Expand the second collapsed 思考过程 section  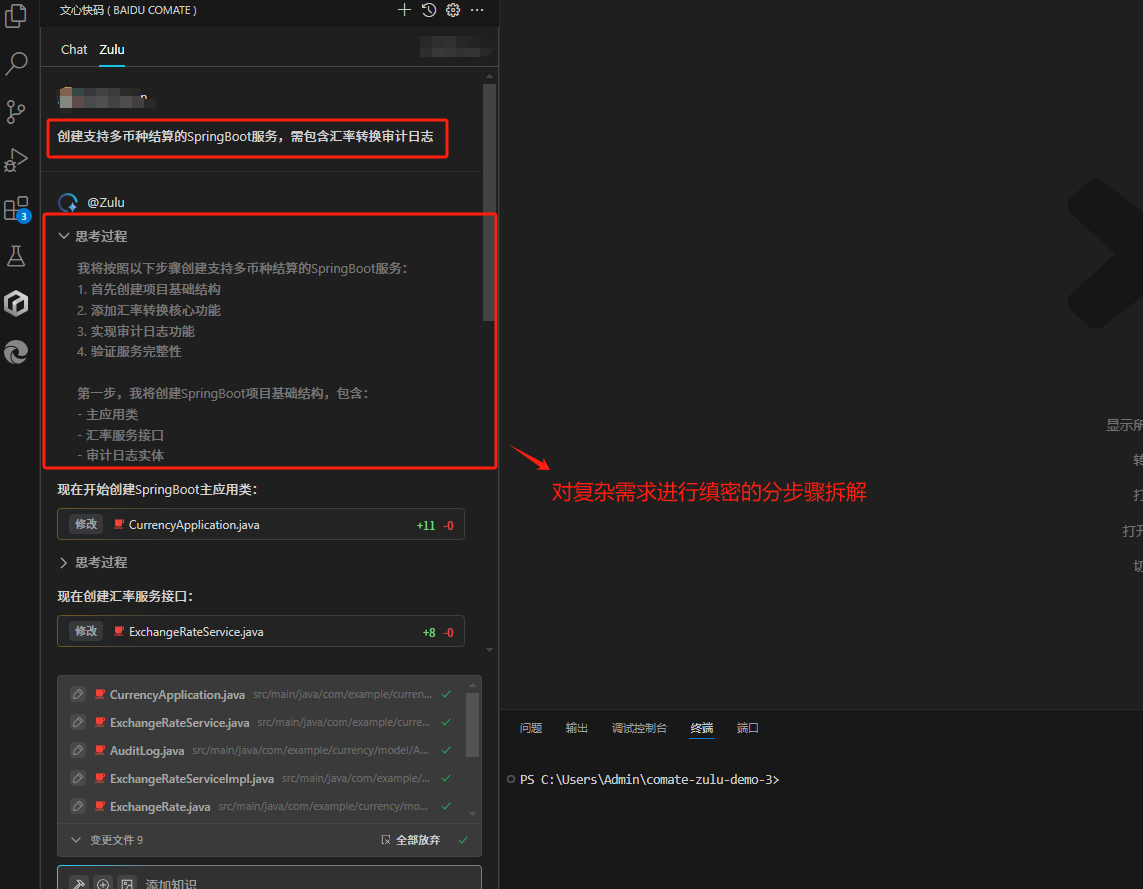[93, 563]
